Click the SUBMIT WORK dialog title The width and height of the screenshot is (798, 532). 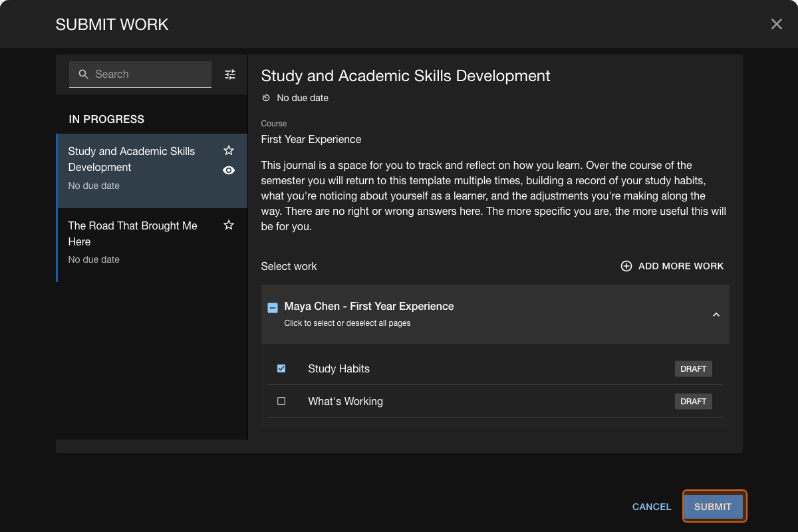112,24
